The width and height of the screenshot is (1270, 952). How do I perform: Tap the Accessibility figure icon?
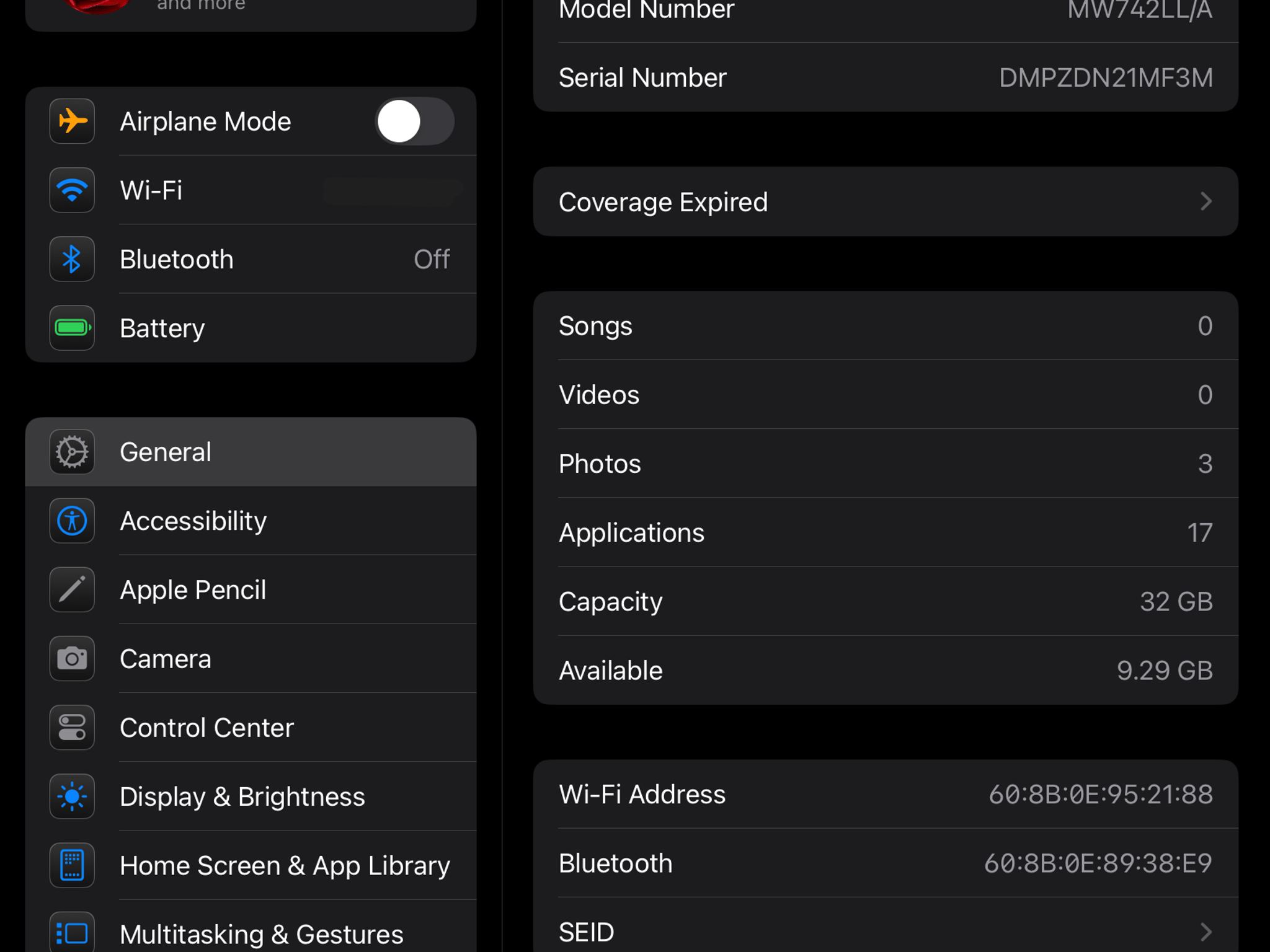coord(72,521)
